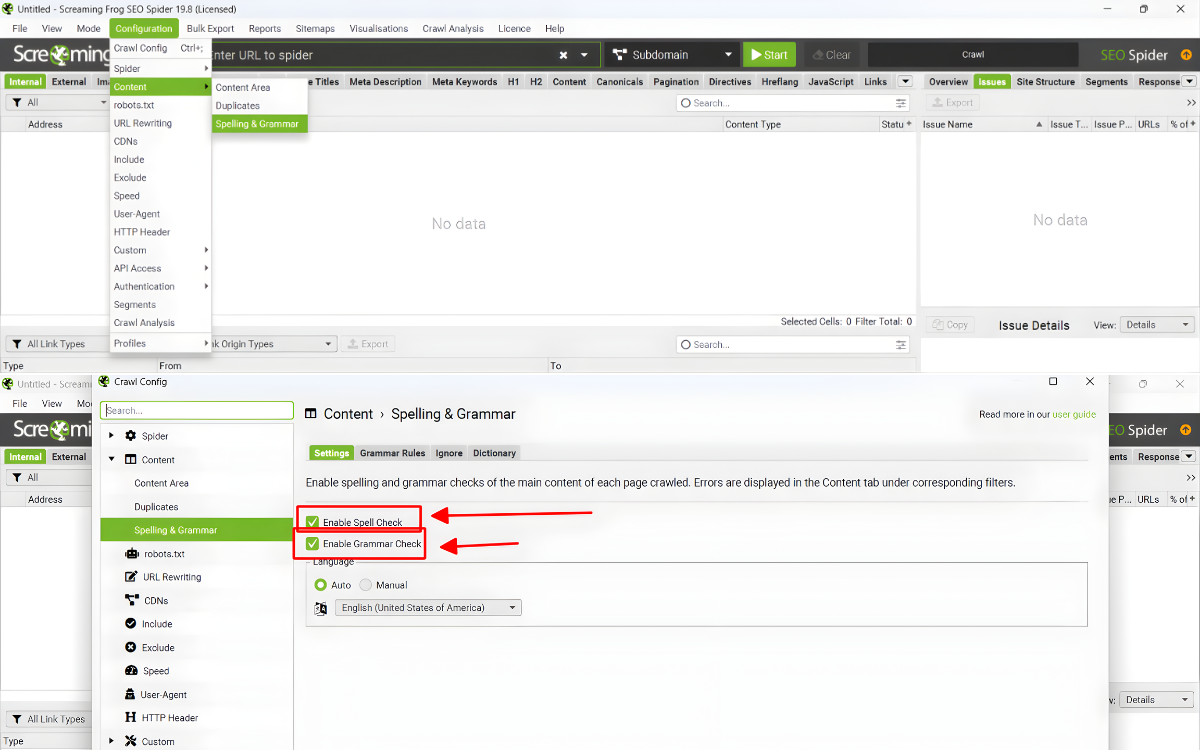Click the Include checkmark circle icon

point(131,624)
